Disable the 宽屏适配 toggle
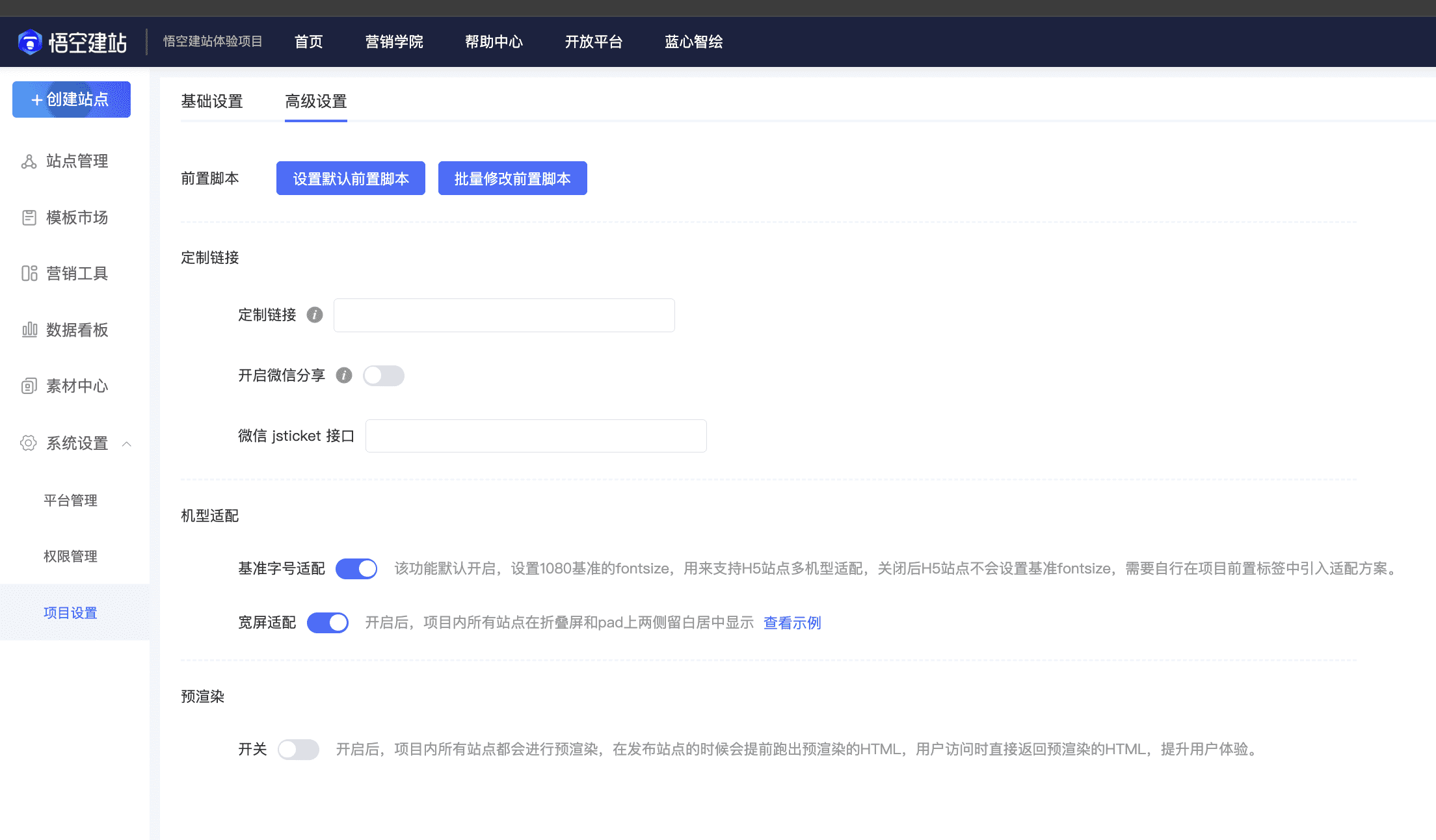 328,623
